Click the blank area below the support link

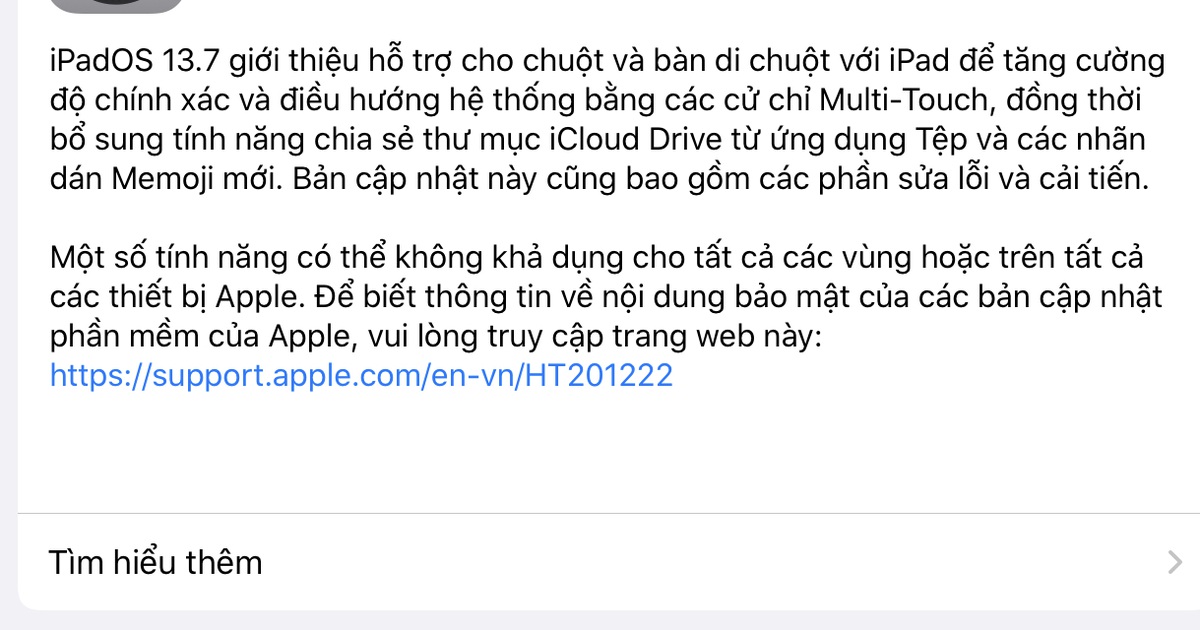[x=600, y=450]
